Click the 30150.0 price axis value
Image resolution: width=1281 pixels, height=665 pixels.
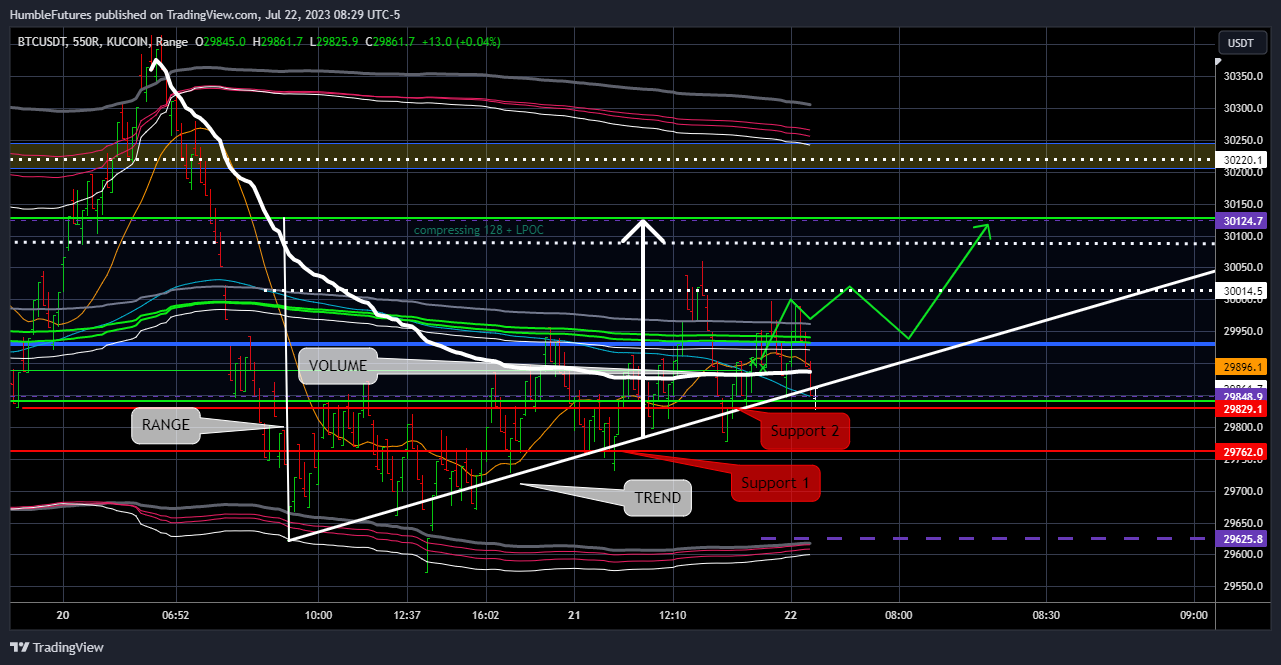pyautogui.click(x=1243, y=204)
